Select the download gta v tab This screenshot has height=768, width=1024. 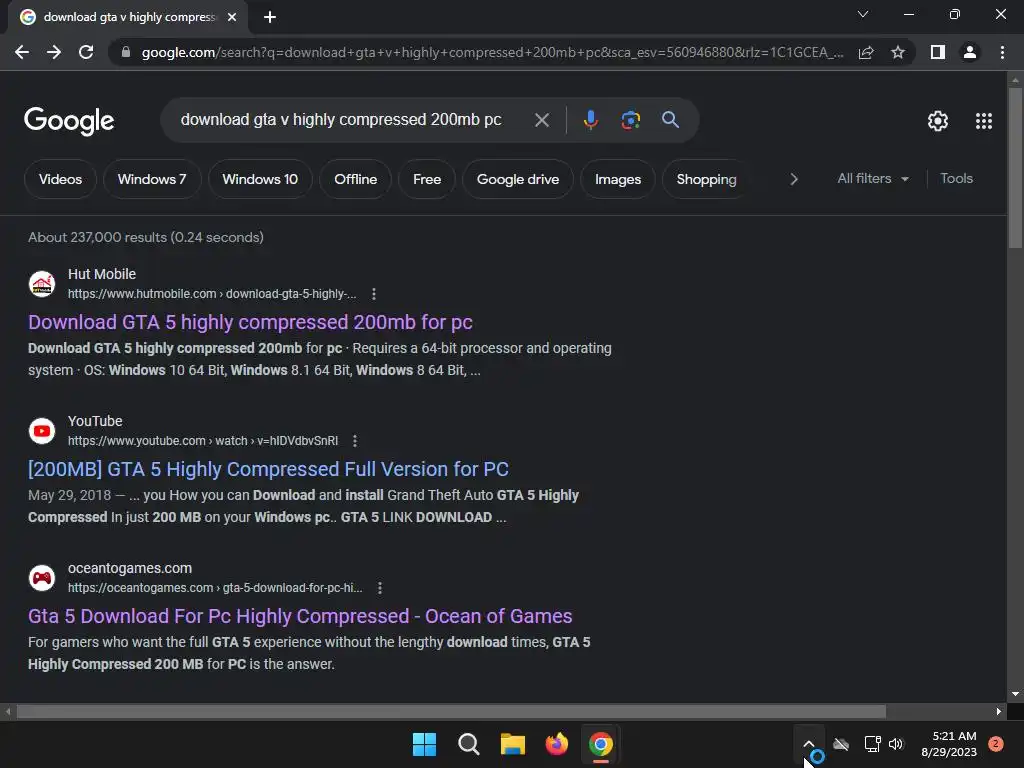(128, 17)
